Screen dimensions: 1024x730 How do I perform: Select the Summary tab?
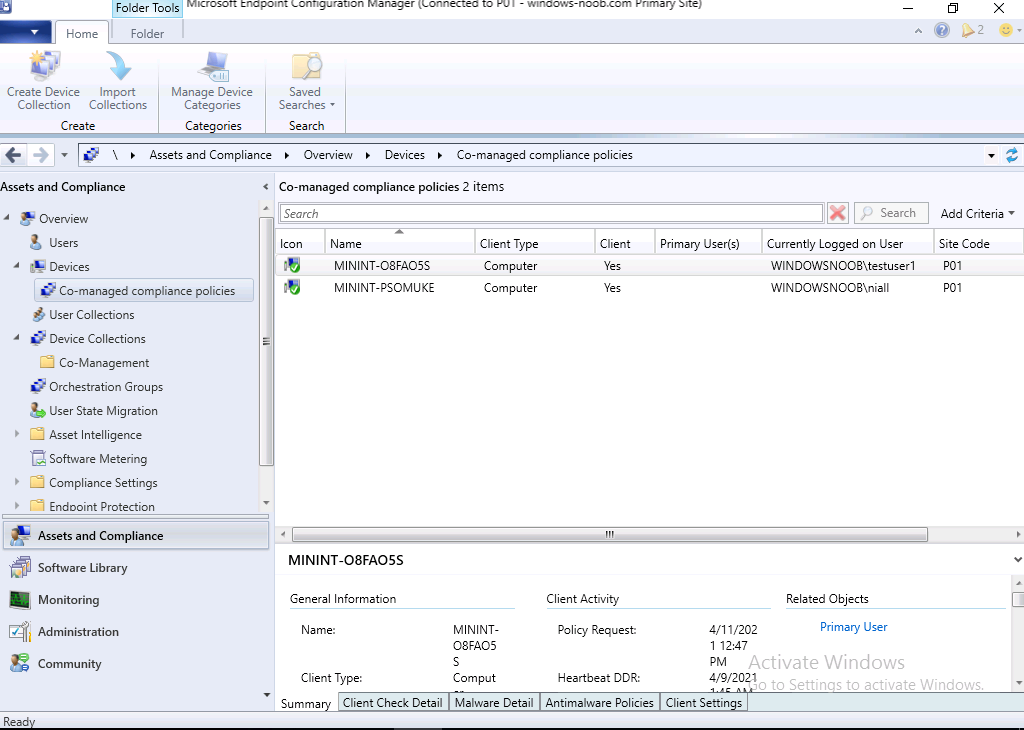306,703
